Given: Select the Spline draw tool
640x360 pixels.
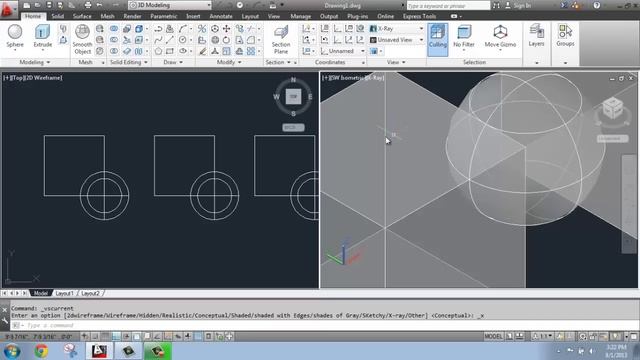Looking at the screenshot, I should click(x=158, y=40).
